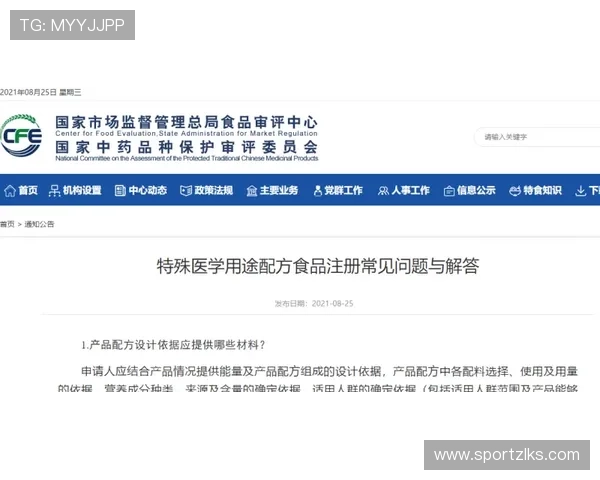Open the 机构设置 menu item
600x480 pixels.
(82, 190)
